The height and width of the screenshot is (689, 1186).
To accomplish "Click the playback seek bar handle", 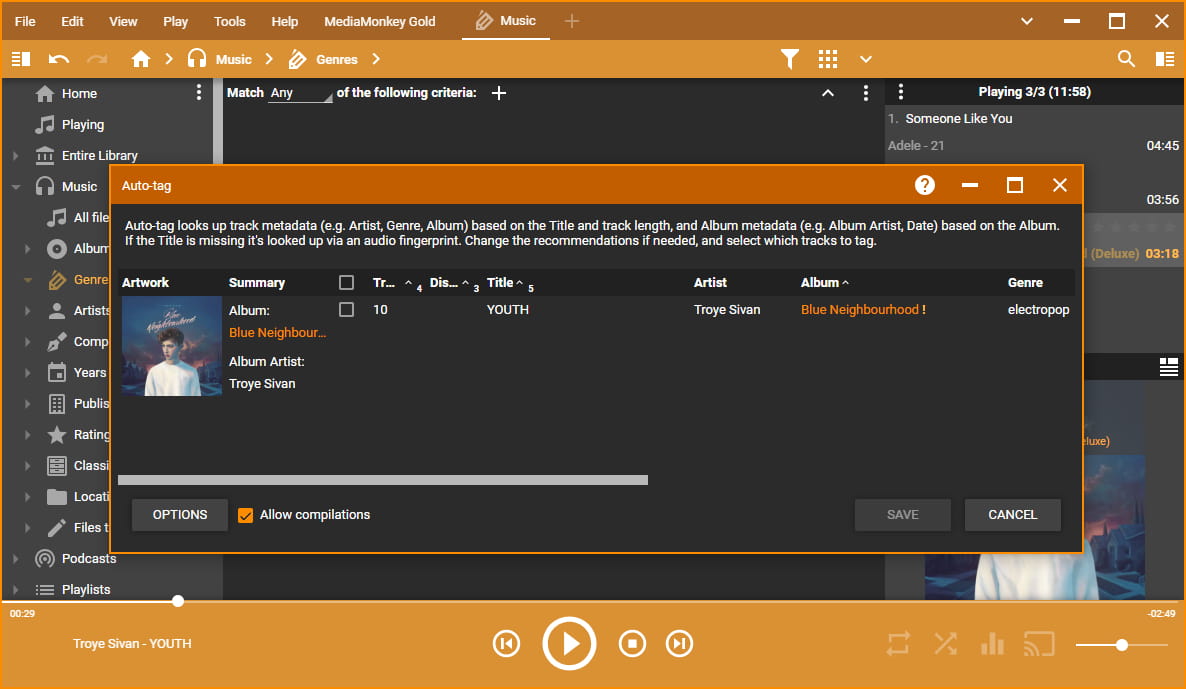I will coord(178,601).
